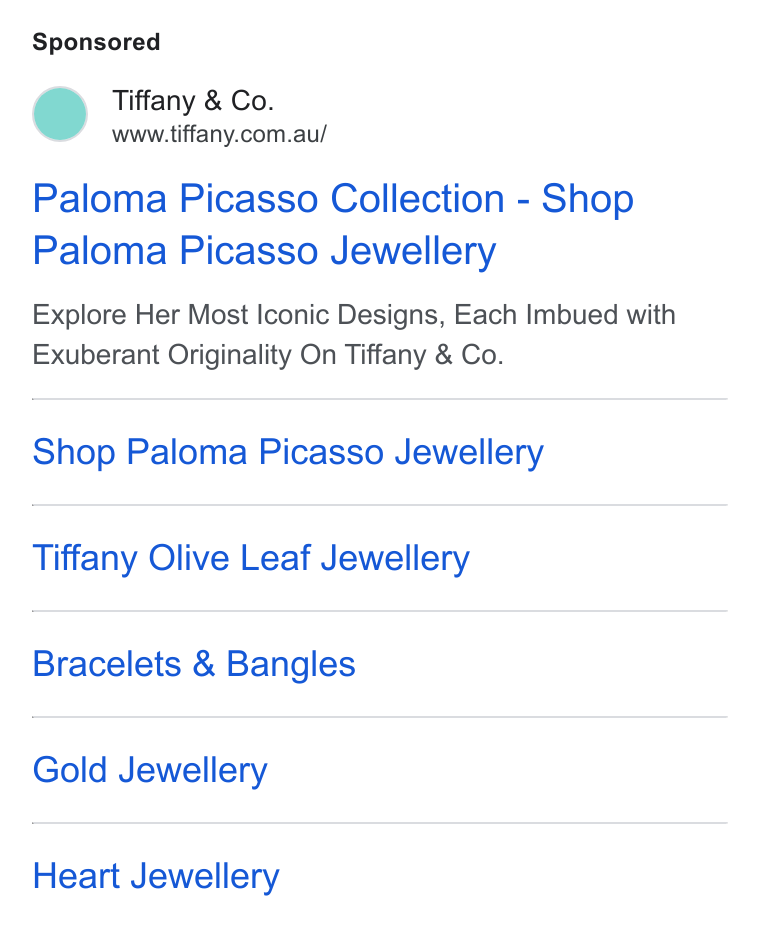This screenshot has width=760, height=928.
Task: Select the site address below Tiffany & Co.
Action: (220, 134)
